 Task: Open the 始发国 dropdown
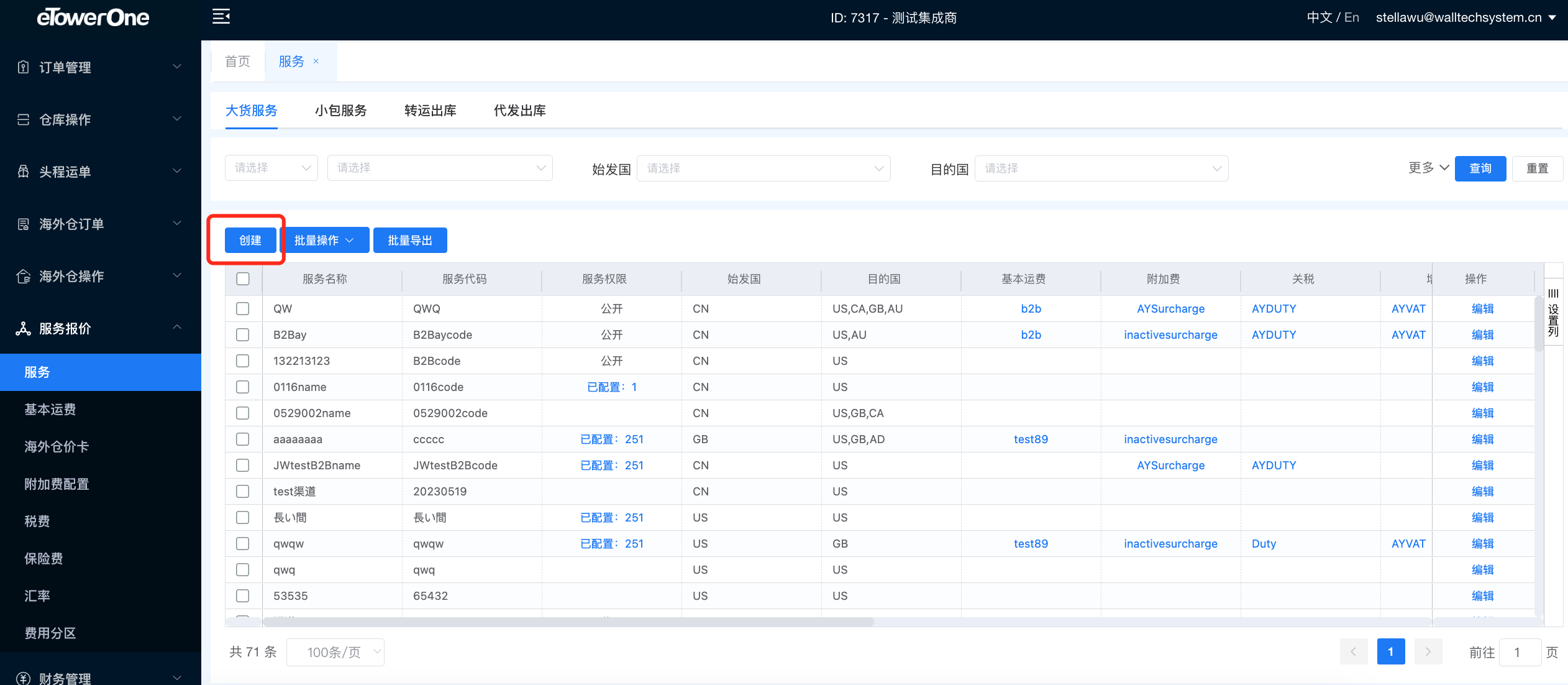(763, 168)
